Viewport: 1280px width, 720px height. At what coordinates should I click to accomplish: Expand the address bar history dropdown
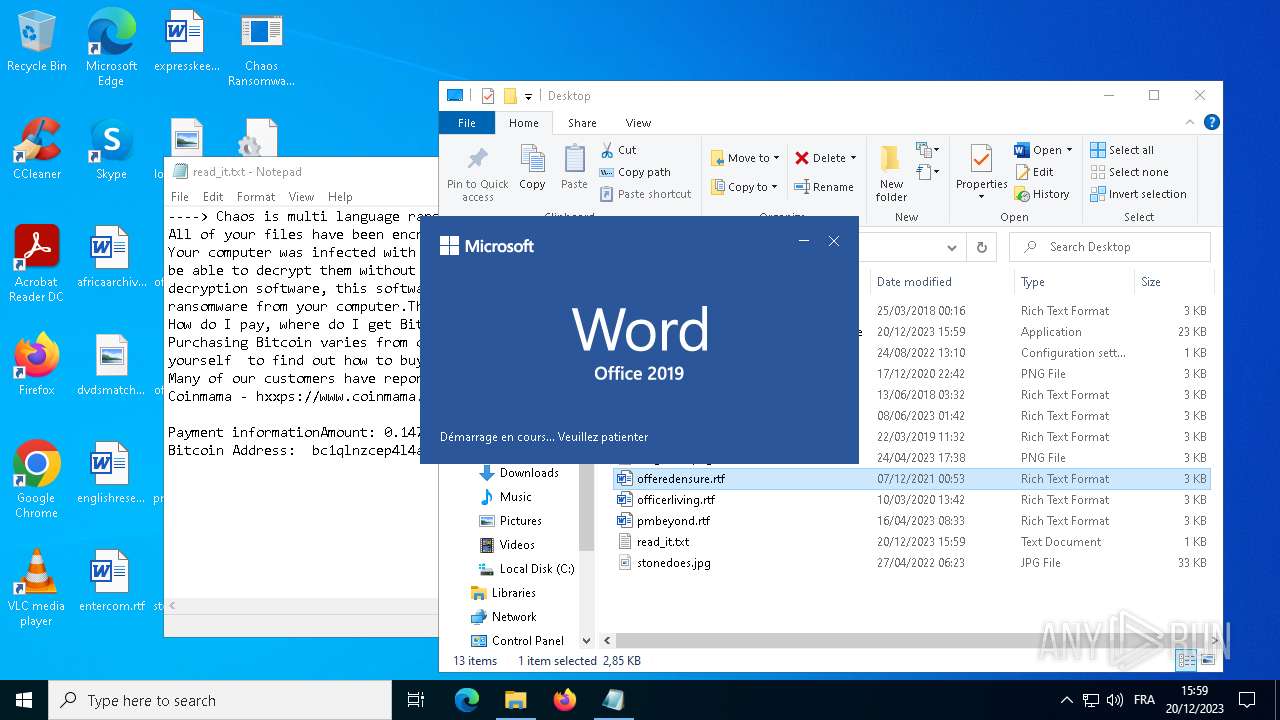point(952,247)
